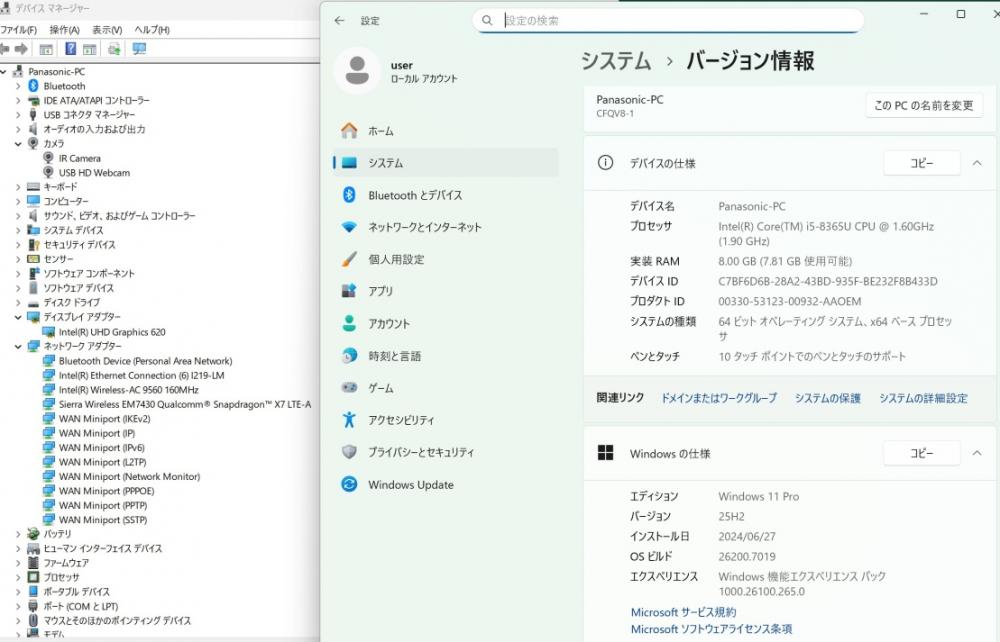Select the IR Camera device

(x=80, y=158)
